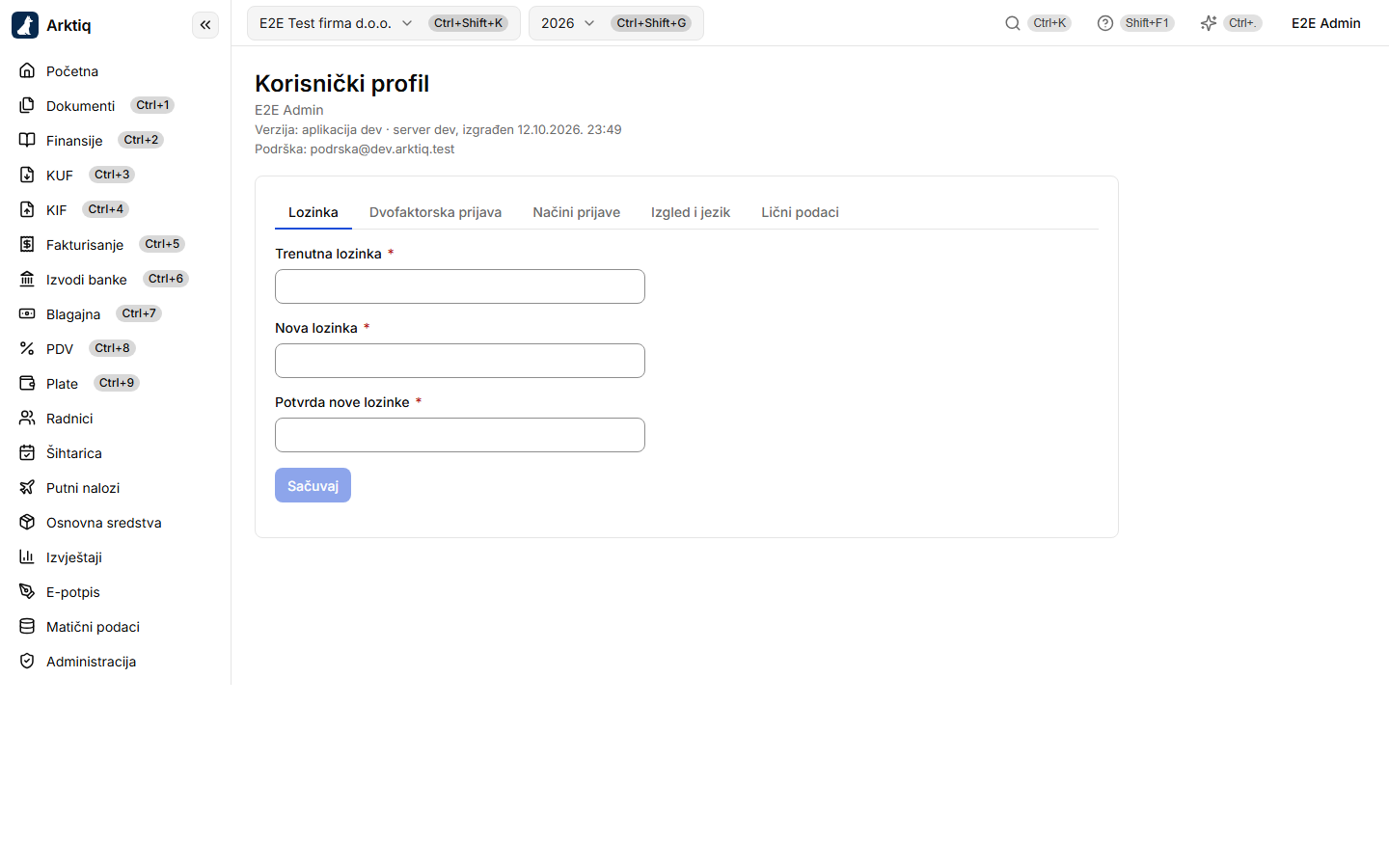Viewport: 1389px width, 868px height.
Task: Open Administracija via its shield icon
Action: pyautogui.click(x=27, y=661)
